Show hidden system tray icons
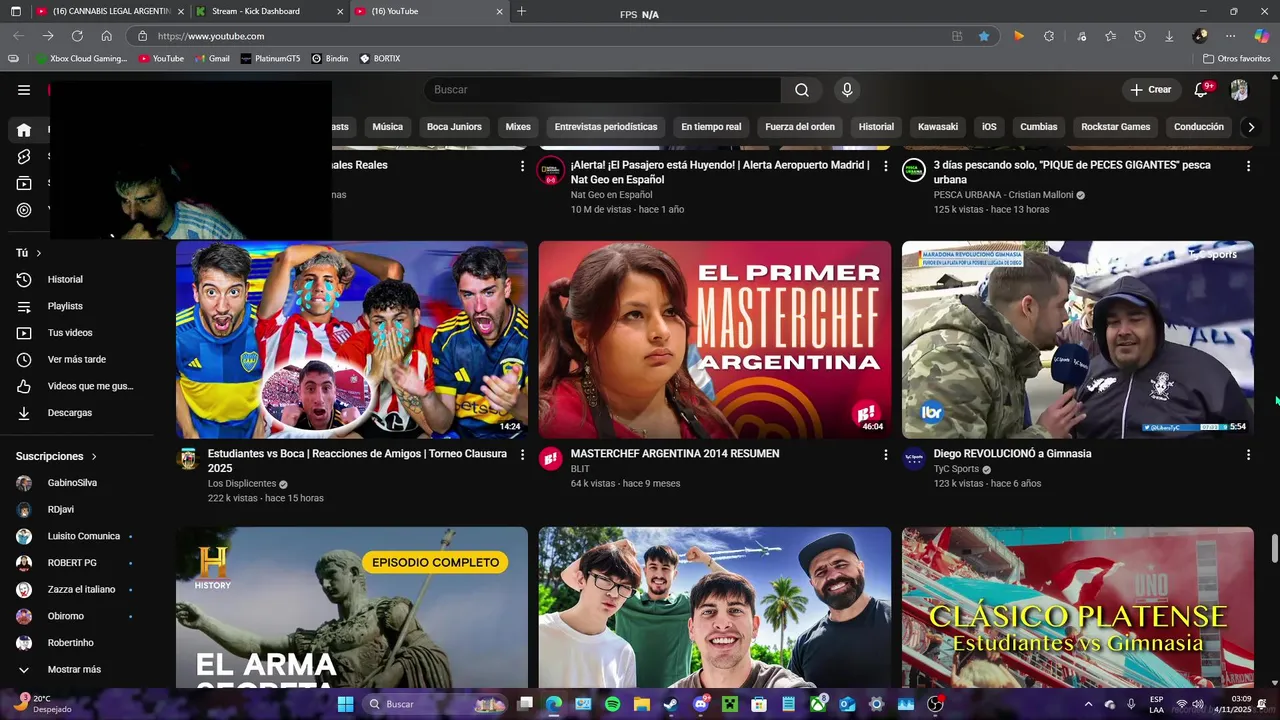1280x720 pixels. pos(1088,704)
